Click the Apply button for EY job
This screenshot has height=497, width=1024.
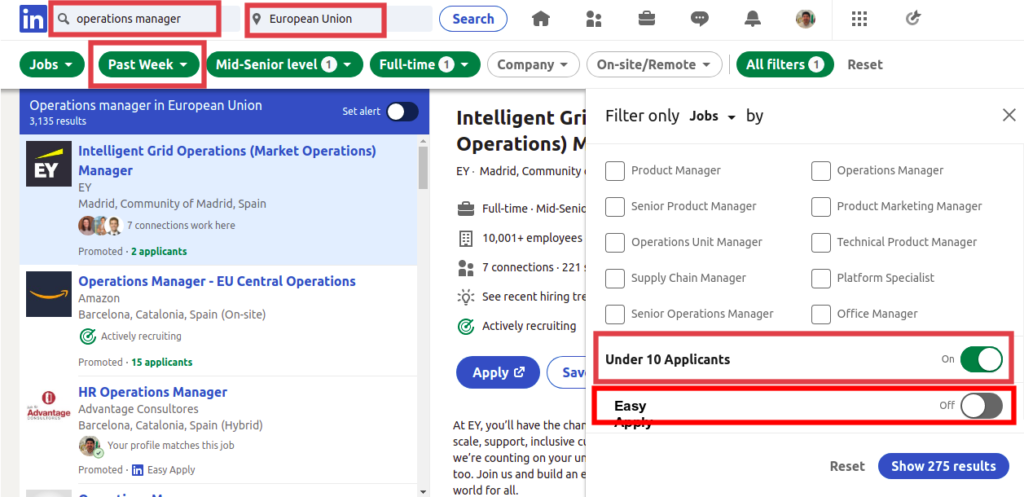(x=498, y=372)
